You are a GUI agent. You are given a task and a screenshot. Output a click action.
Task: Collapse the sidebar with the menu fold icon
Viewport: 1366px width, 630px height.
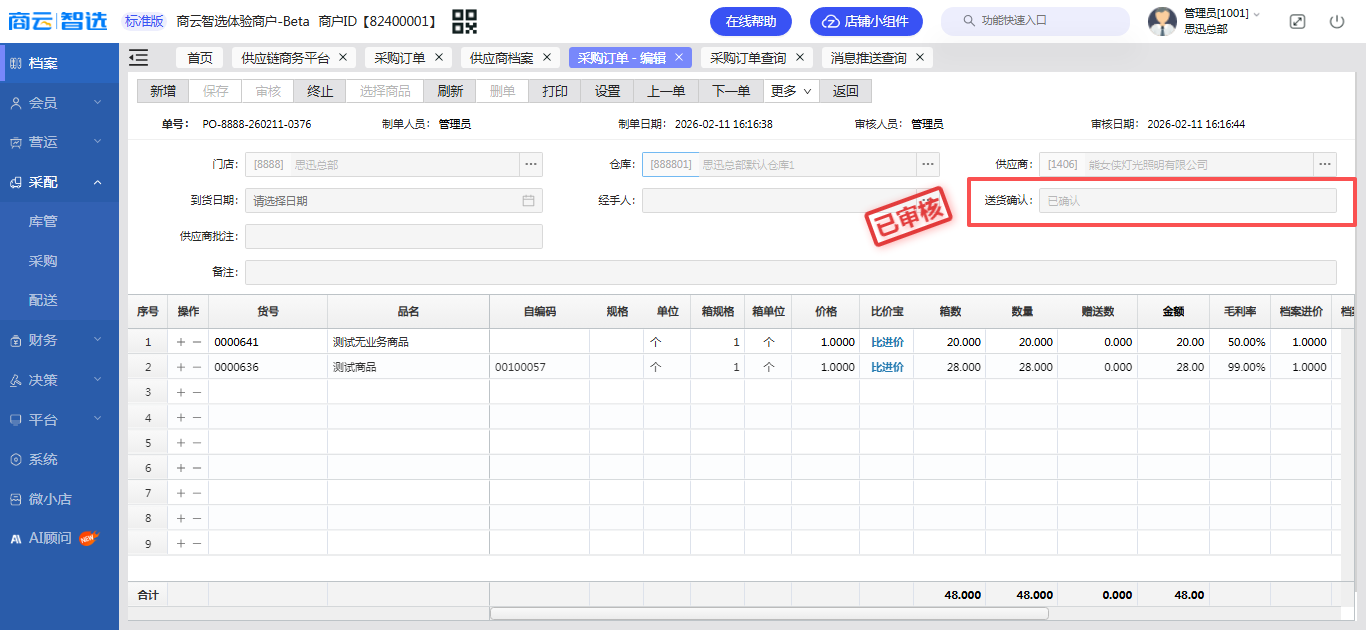pyautogui.click(x=139, y=58)
